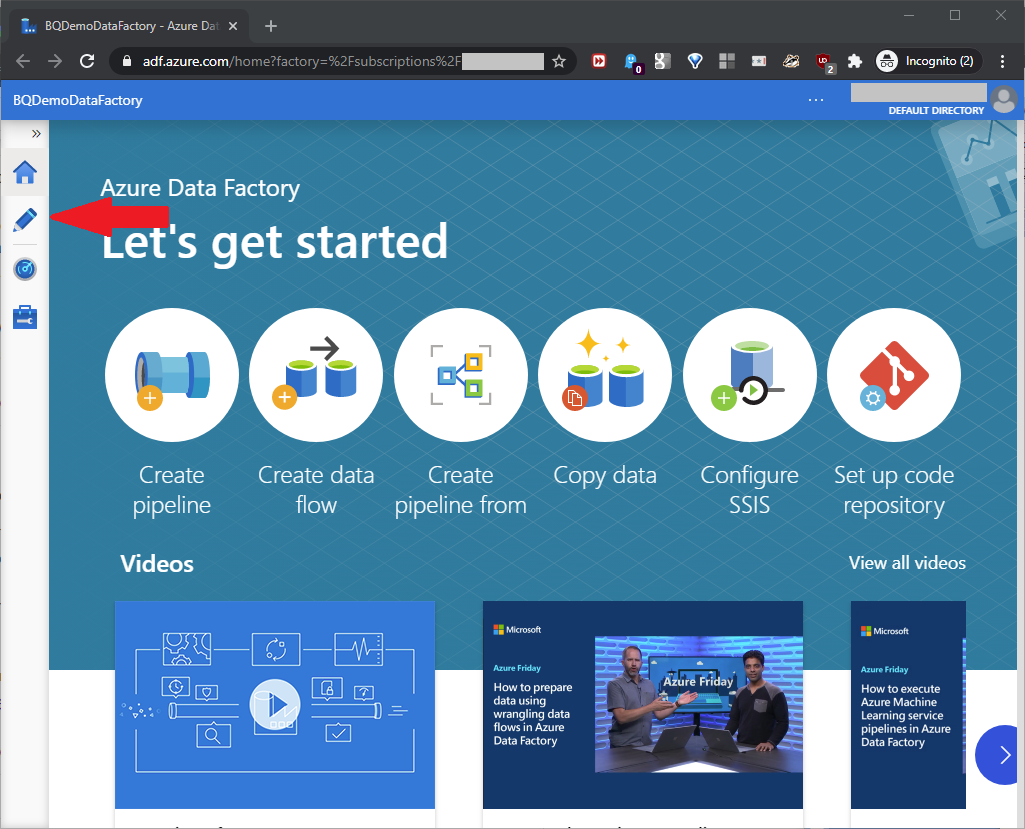Image resolution: width=1025 pixels, height=829 pixels.
Task: Click the red double-arrow extension icon
Action: click(598, 61)
